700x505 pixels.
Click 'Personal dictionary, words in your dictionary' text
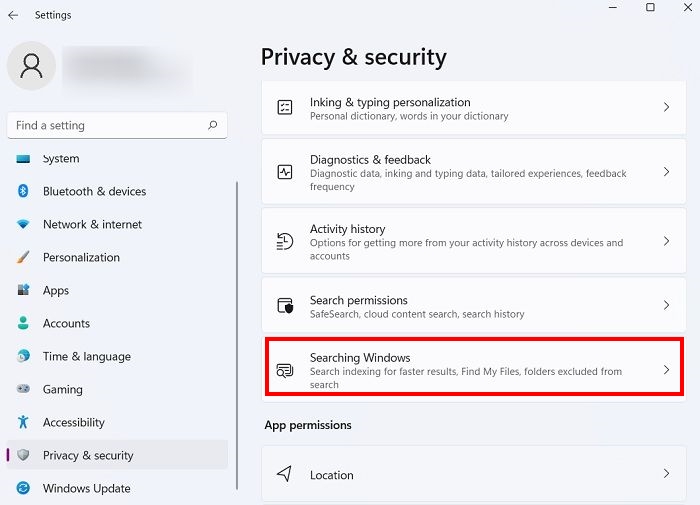[409, 117]
